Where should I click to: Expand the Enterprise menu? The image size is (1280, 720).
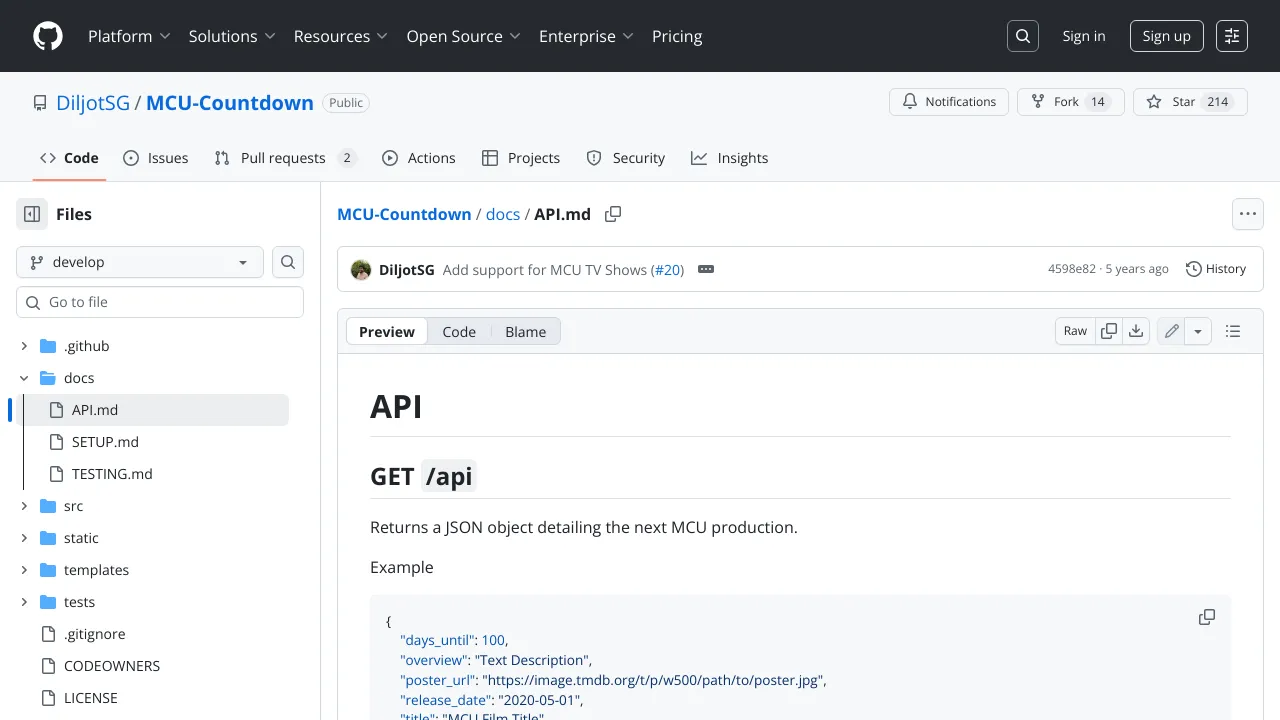tap(587, 36)
